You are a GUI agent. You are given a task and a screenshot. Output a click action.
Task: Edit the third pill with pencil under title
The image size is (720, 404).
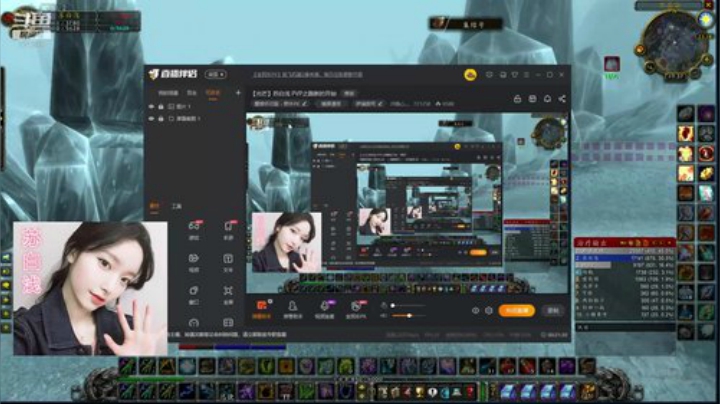point(369,104)
